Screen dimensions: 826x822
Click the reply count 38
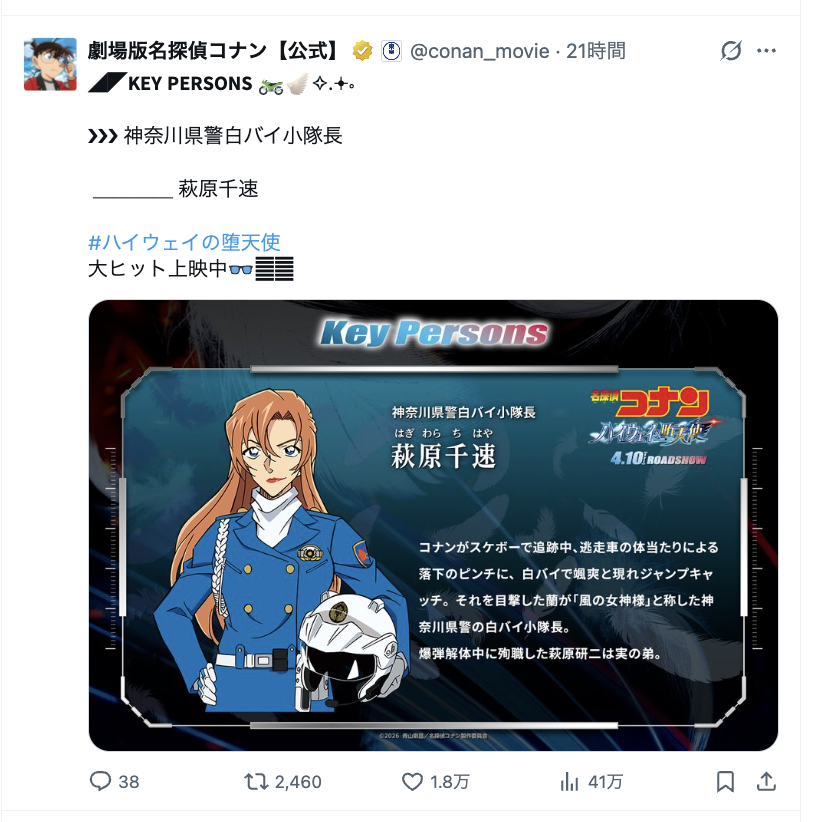click(x=129, y=782)
